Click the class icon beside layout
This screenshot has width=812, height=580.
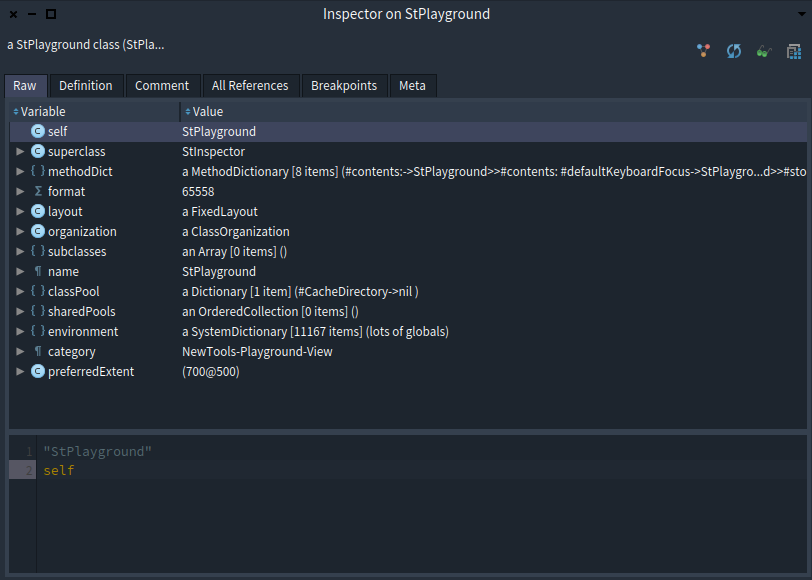tap(38, 211)
